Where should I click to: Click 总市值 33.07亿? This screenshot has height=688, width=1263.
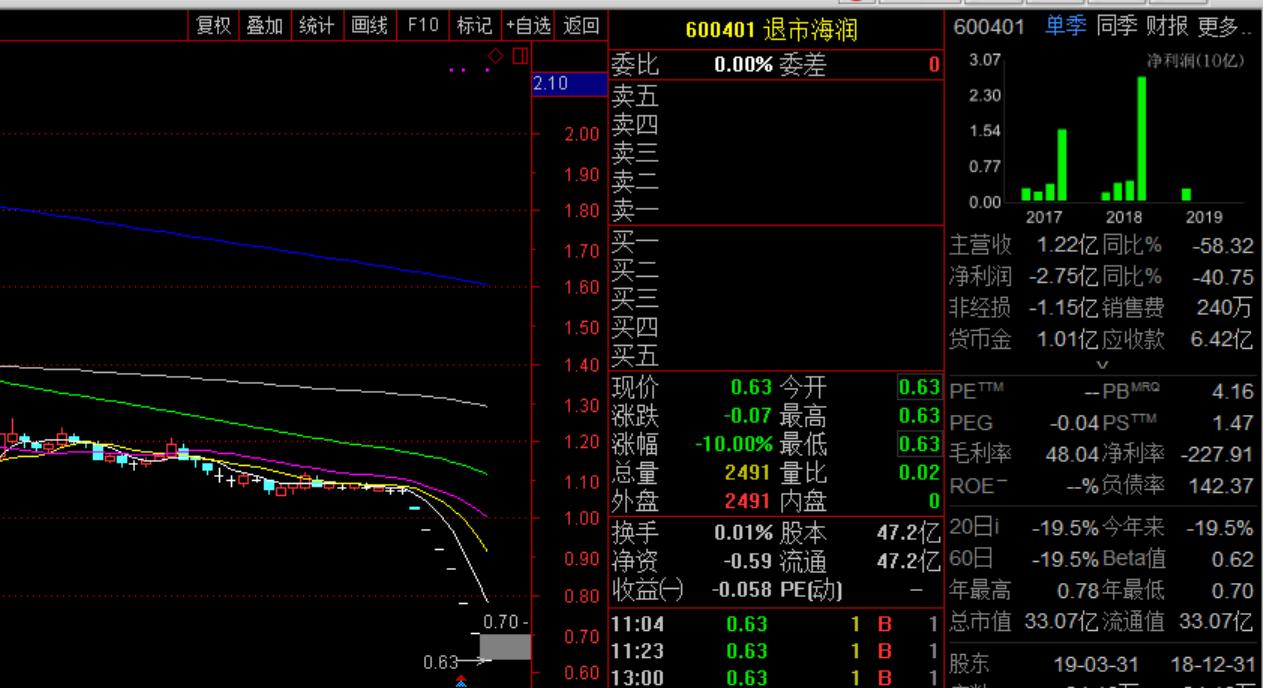(x=1061, y=622)
